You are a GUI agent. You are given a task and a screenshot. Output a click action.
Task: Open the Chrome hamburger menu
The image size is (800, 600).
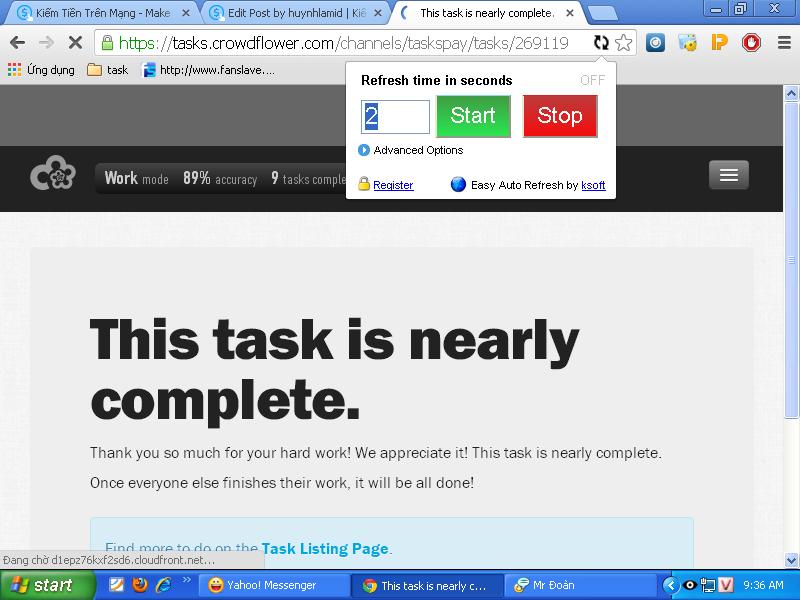pyautogui.click(x=784, y=43)
